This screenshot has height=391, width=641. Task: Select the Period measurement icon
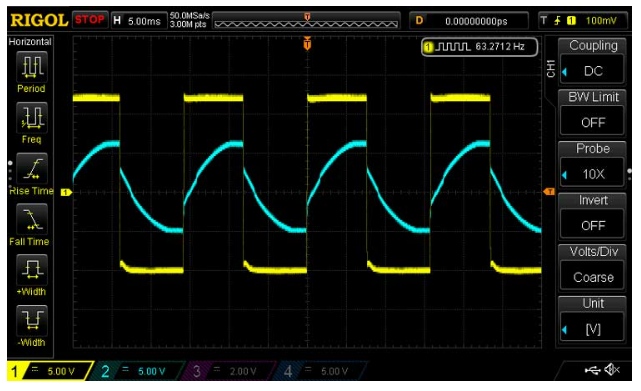[32, 67]
